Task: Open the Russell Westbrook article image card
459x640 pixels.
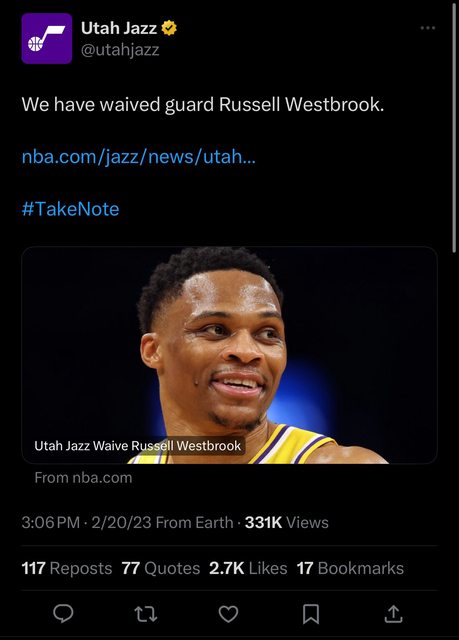Action: click(229, 355)
